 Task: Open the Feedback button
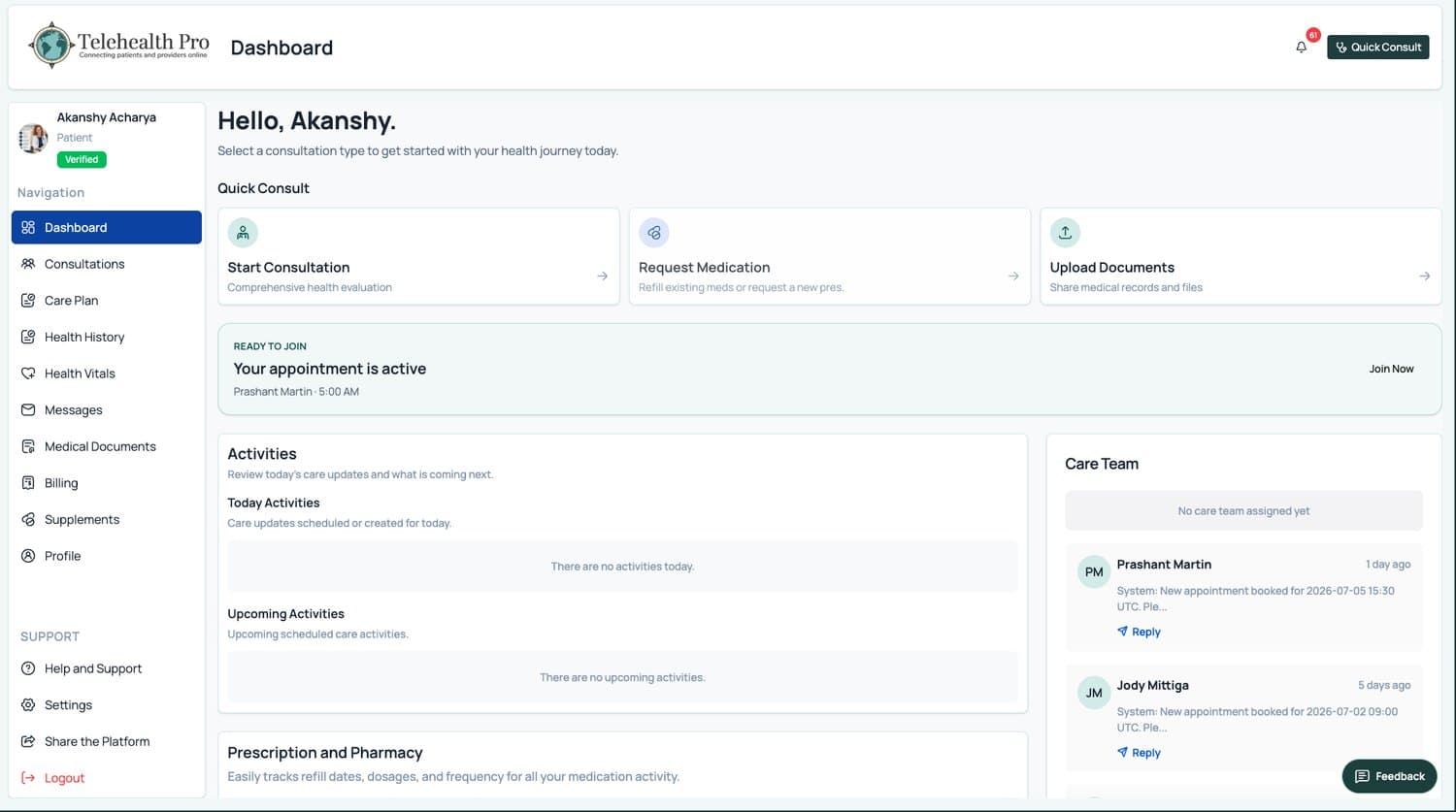click(1389, 776)
